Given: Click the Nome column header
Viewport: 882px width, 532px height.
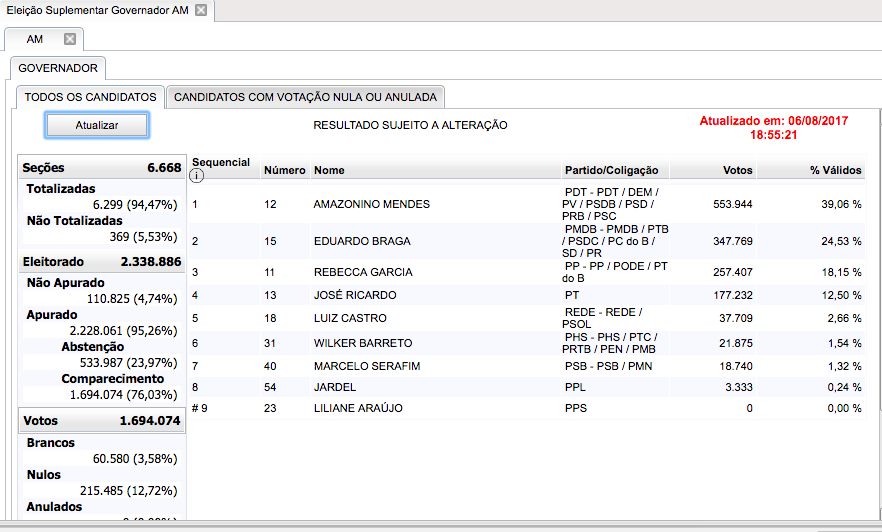Looking at the screenshot, I should pos(329,170).
